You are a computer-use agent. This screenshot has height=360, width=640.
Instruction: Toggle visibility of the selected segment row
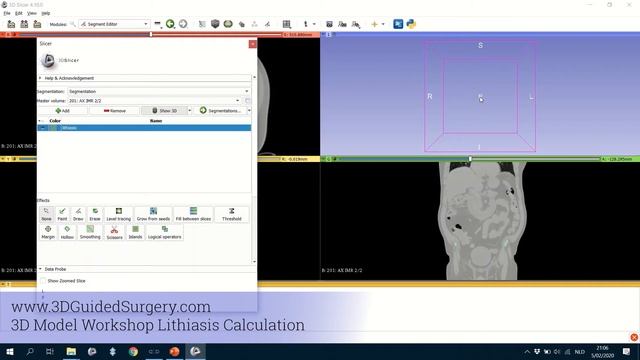click(43, 128)
